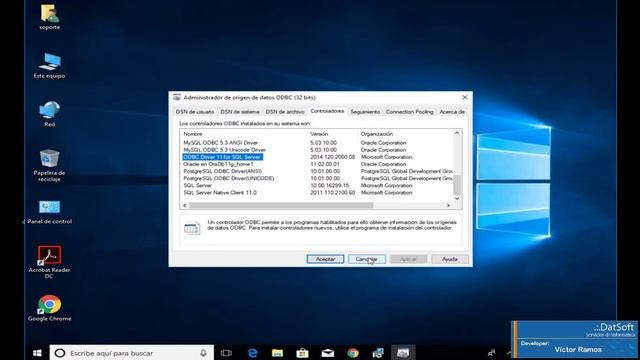This screenshot has height=360, width=640.
Task: Click the horizontal scroll left arrow
Action: 185,205
